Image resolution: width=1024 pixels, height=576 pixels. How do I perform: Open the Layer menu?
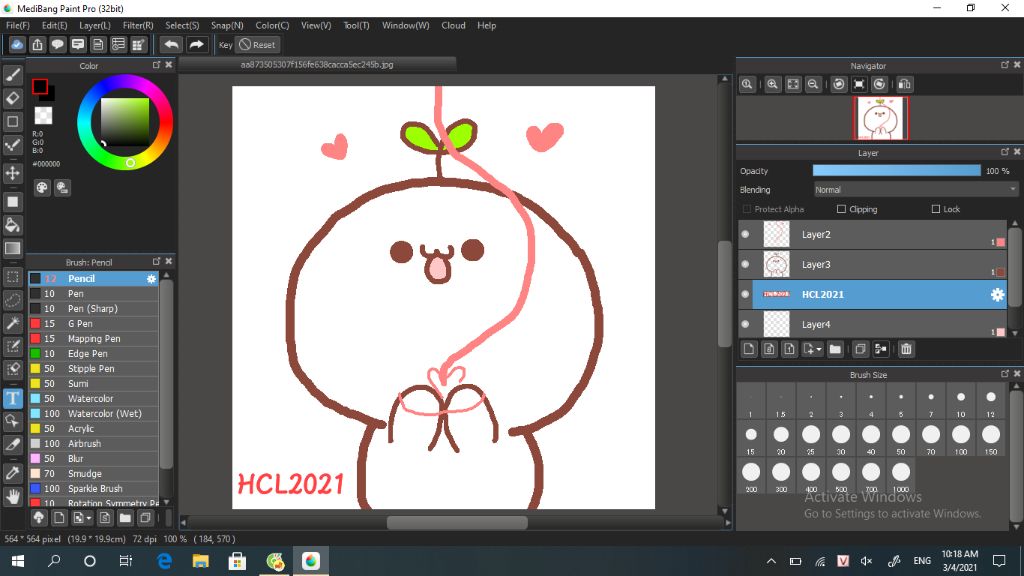95,25
